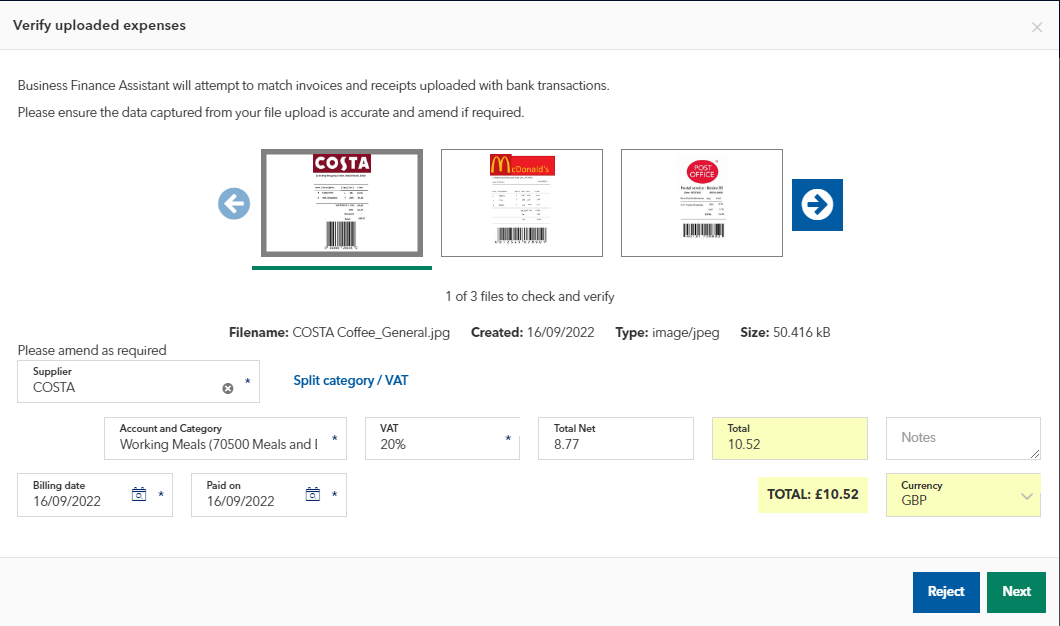Edit the Total 10.52 field
1060x626 pixels.
tap(790, 438)
